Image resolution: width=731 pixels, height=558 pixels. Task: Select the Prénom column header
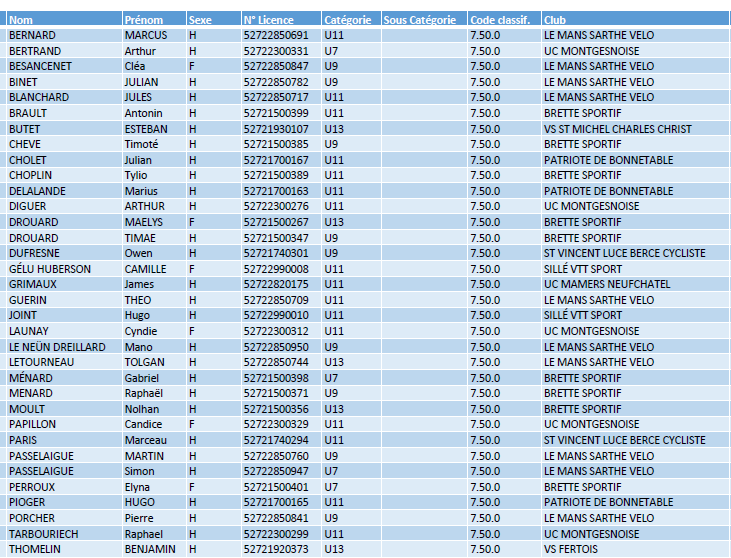click(143, 20)
